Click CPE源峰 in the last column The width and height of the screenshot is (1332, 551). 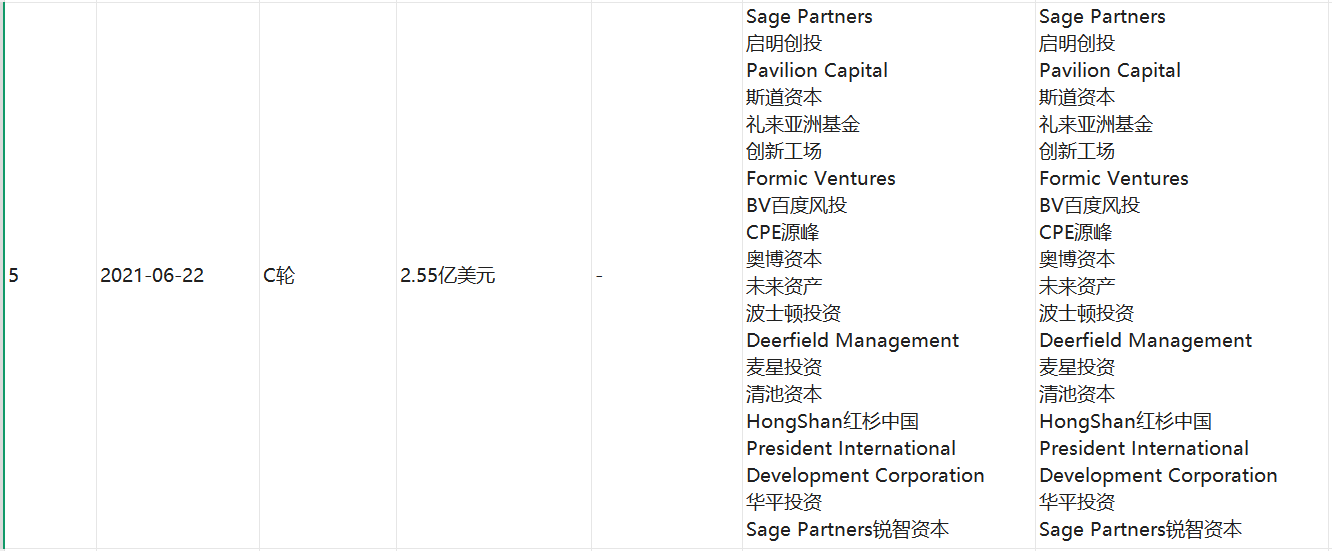(1079, 233)
